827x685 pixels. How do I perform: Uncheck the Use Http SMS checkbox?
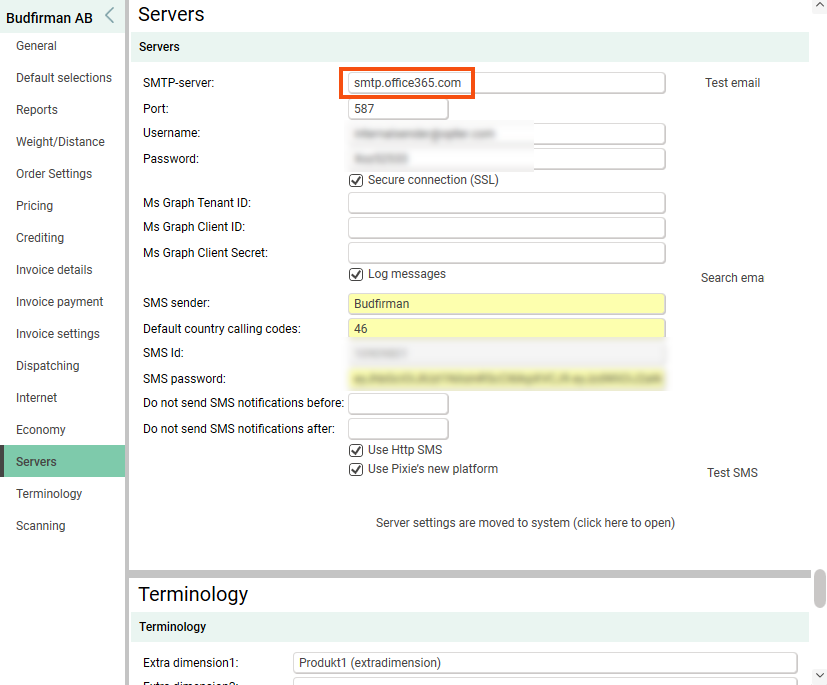tap(355, 451)
